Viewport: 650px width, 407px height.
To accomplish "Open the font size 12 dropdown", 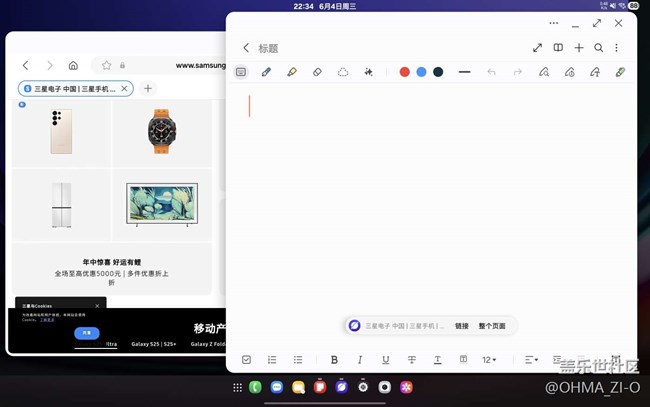I will (x=489, y=360).
